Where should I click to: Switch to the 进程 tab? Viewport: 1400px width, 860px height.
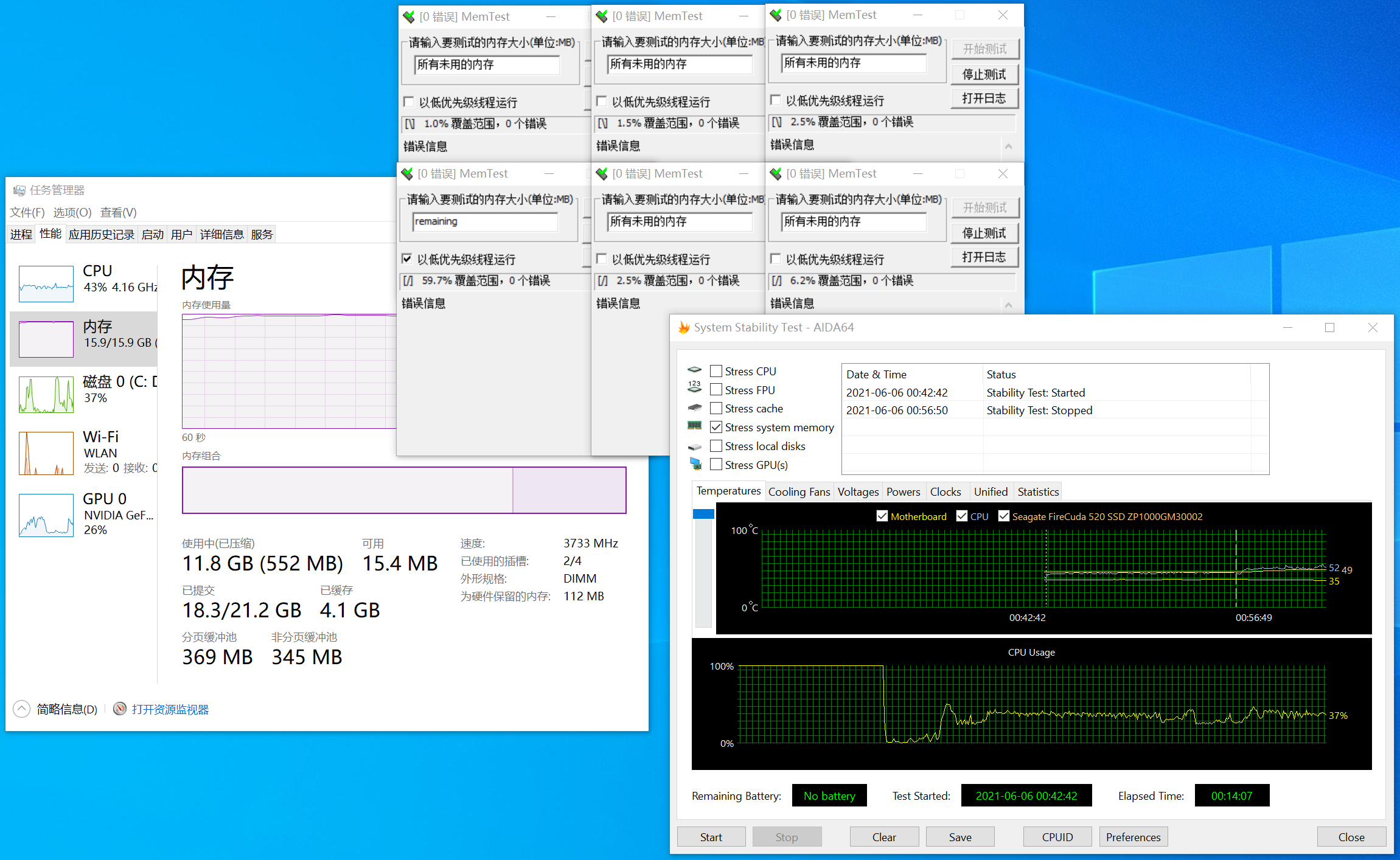click(21, 235)
